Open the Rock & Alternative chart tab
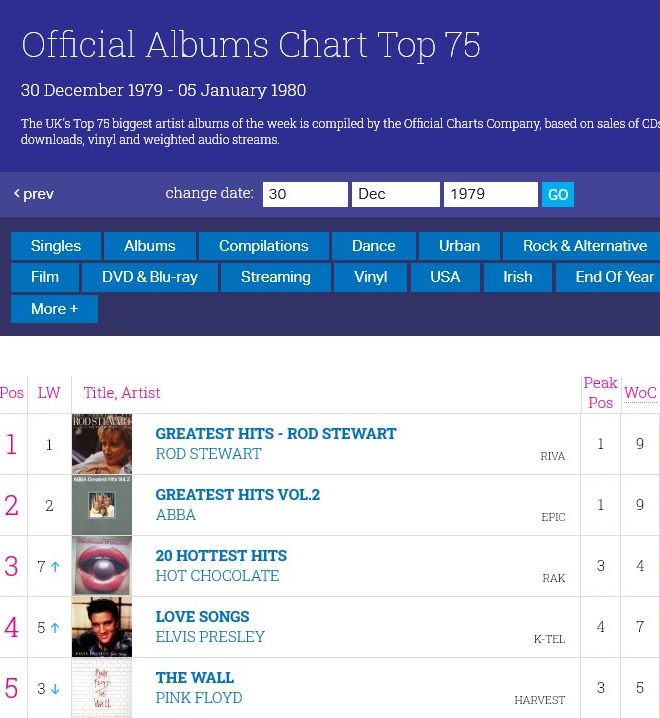The width and height of the screenshot is (660, 718). (x=582, y=246)
